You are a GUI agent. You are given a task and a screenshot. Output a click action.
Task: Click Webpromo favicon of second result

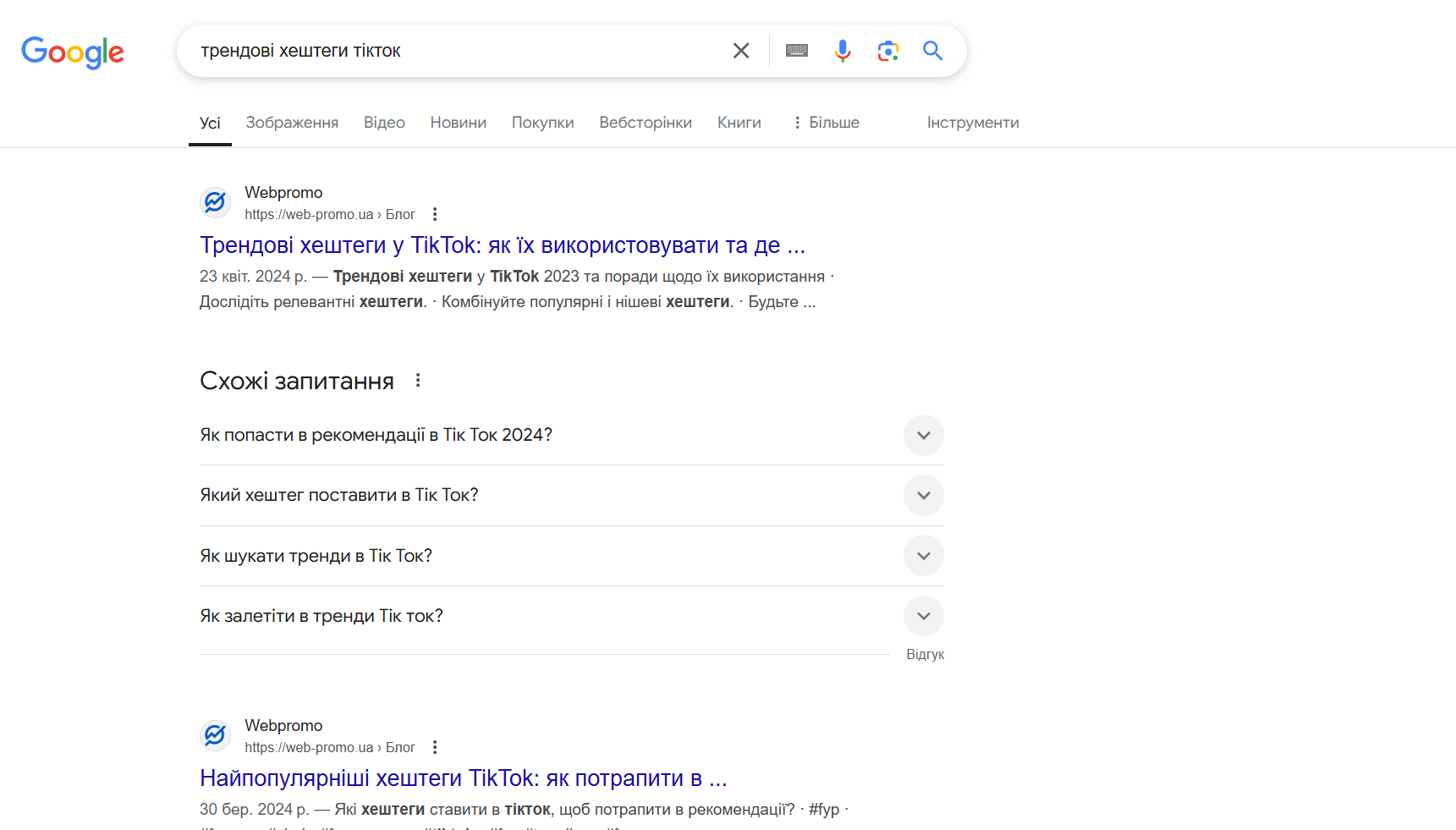tap(216, 735)
